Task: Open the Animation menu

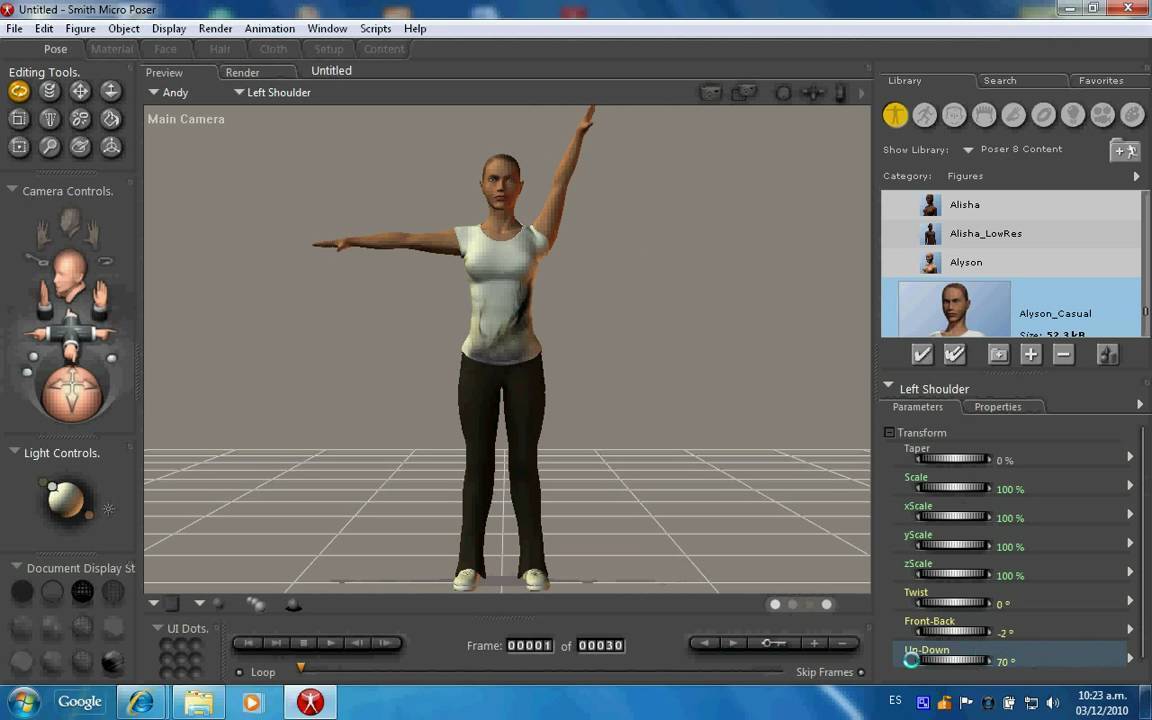Action: (269, 29)
